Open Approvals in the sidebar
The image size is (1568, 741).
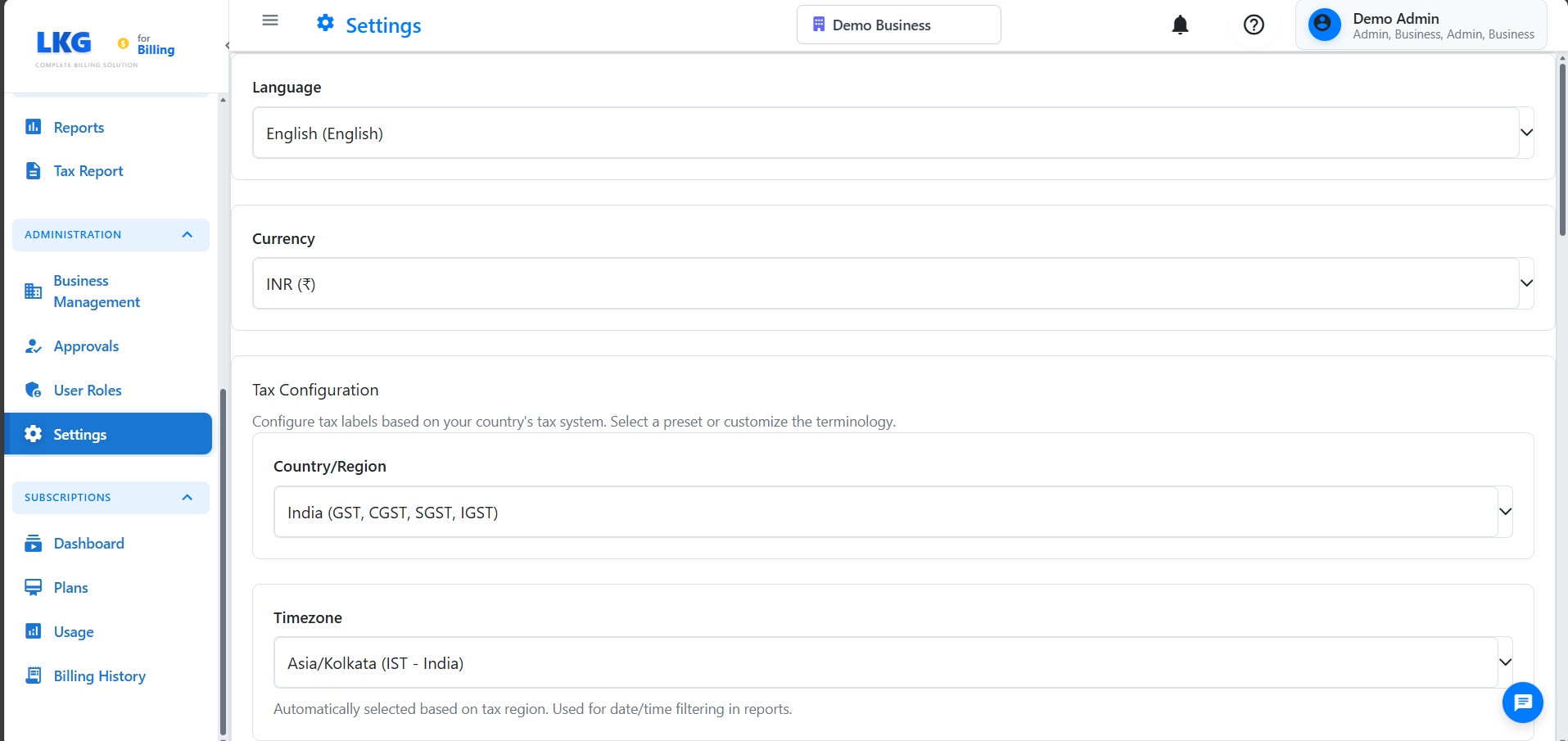click(86, 346)
